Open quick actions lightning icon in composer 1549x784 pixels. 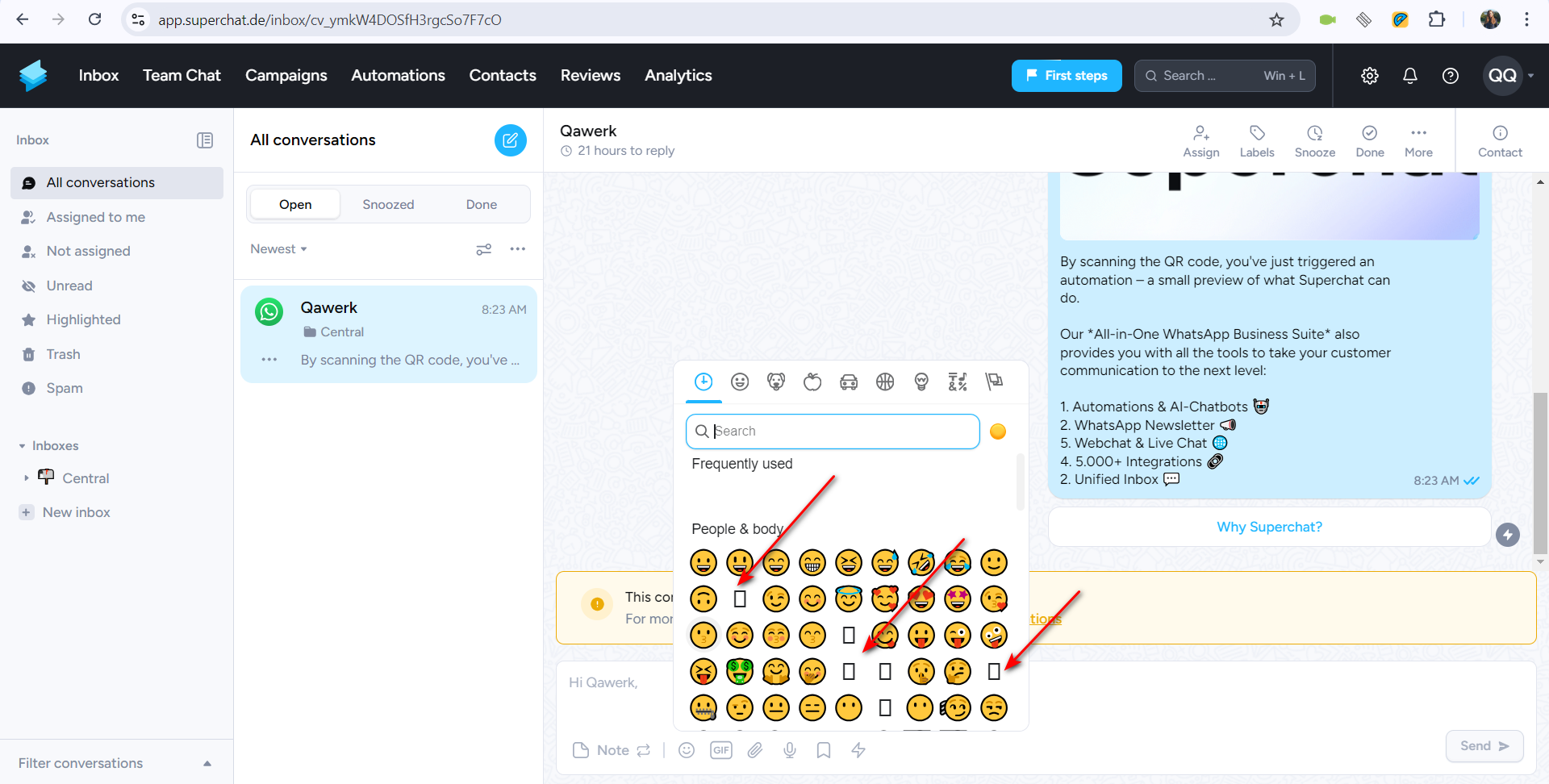tap(858, 750)
